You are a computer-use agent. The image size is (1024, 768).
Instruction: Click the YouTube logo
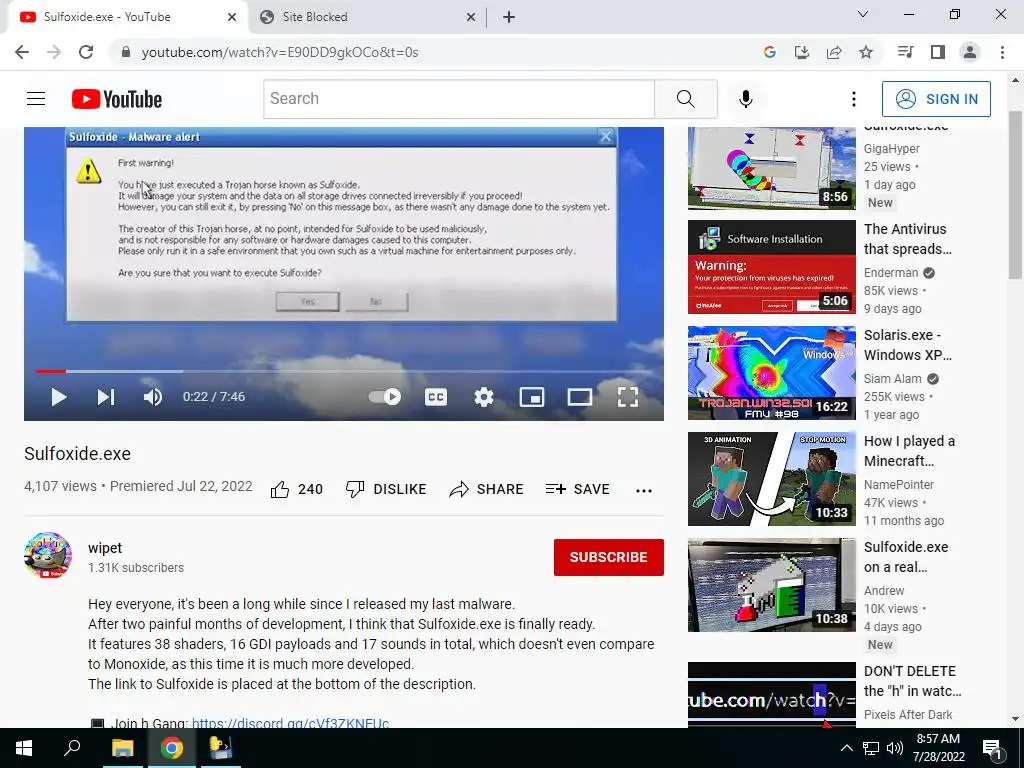[x=117, y=99]
